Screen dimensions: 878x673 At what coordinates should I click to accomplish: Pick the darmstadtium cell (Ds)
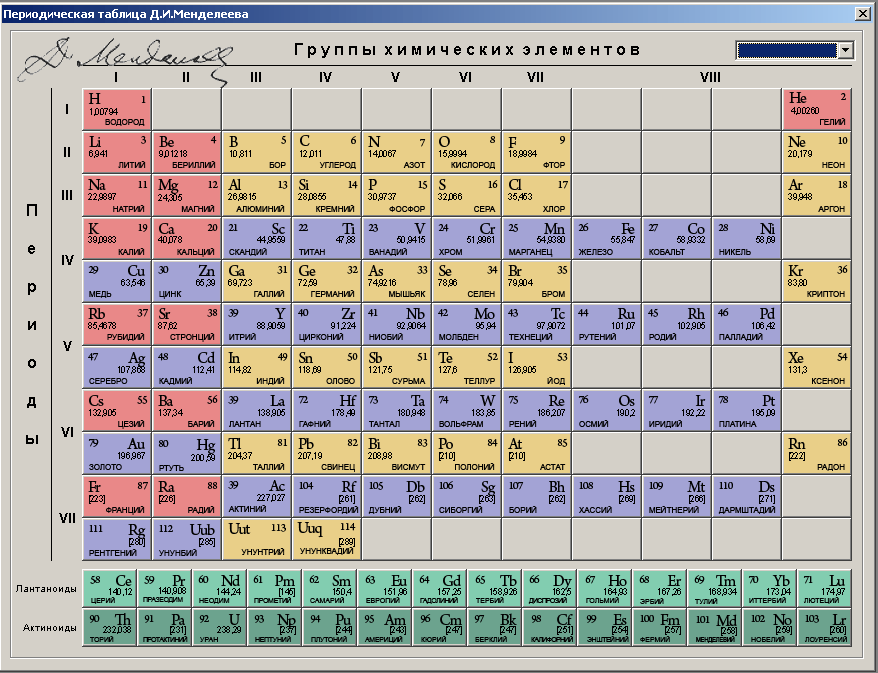pos(747,496)
